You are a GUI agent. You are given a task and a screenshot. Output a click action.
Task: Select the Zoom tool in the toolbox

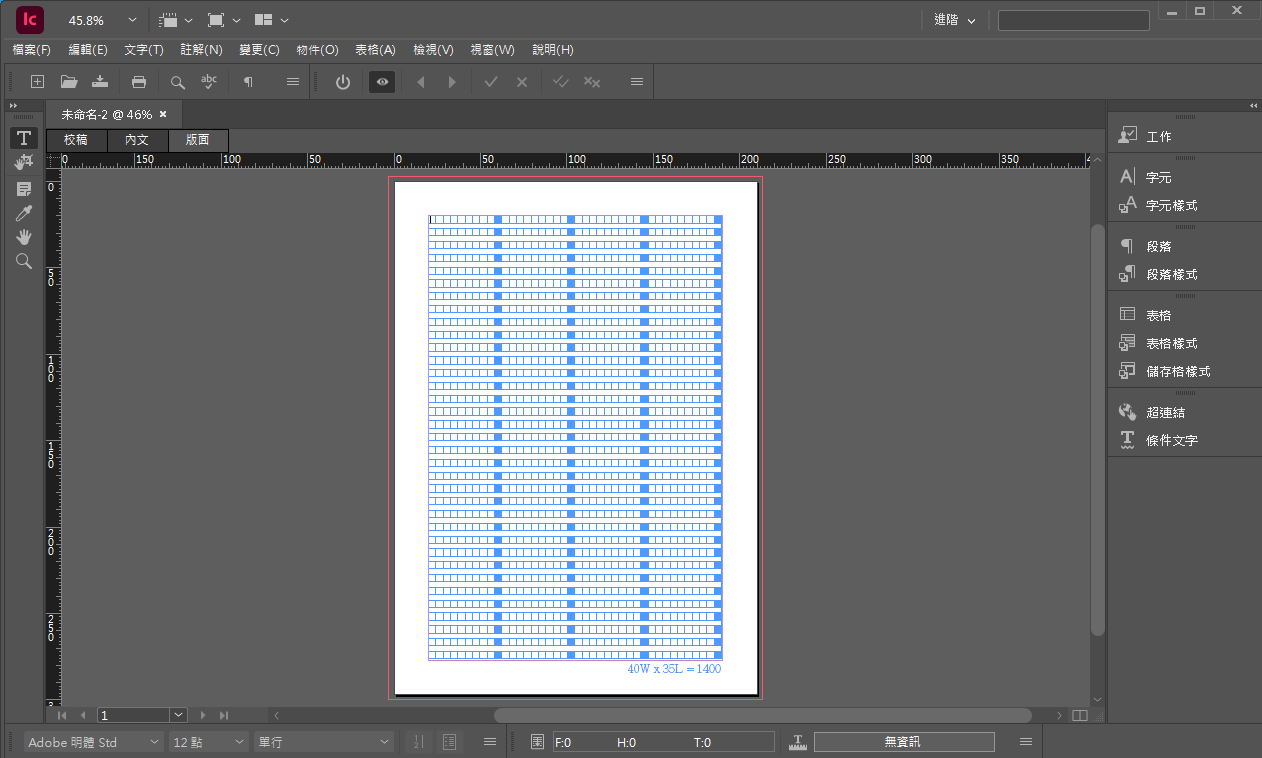[x=24, y=261]
